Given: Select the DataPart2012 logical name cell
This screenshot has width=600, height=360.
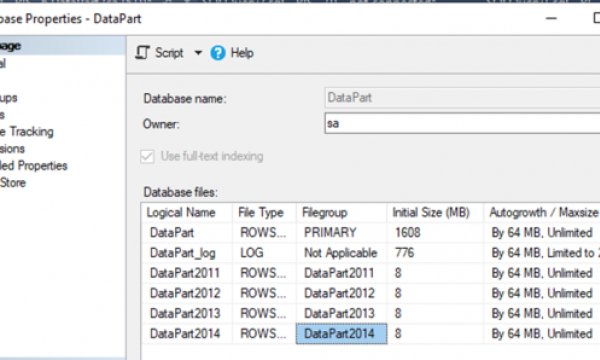Looking at the screenshot, I should [187, 293].
